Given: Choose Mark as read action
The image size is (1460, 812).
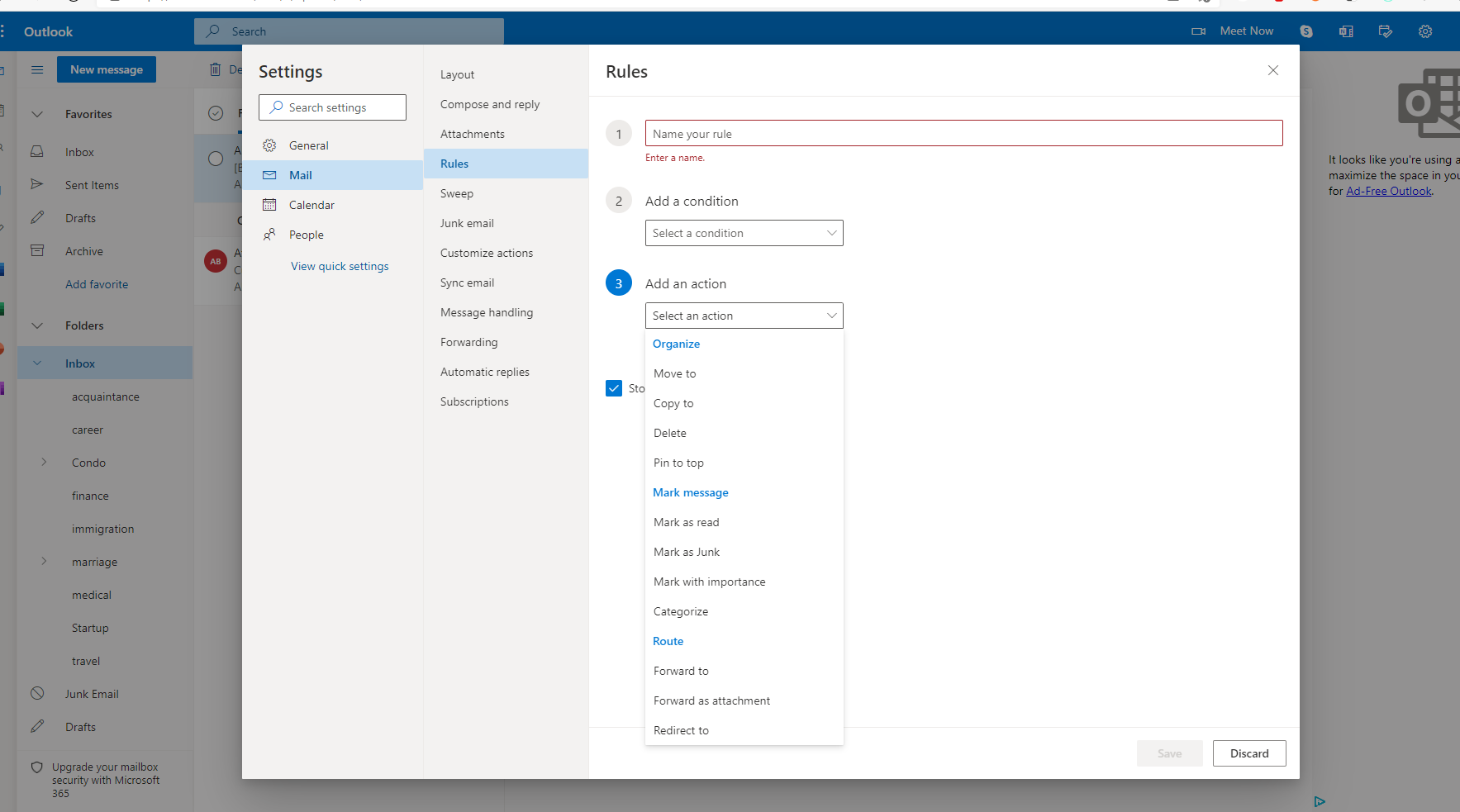Looking at the screenshot, I should point(744,522).
